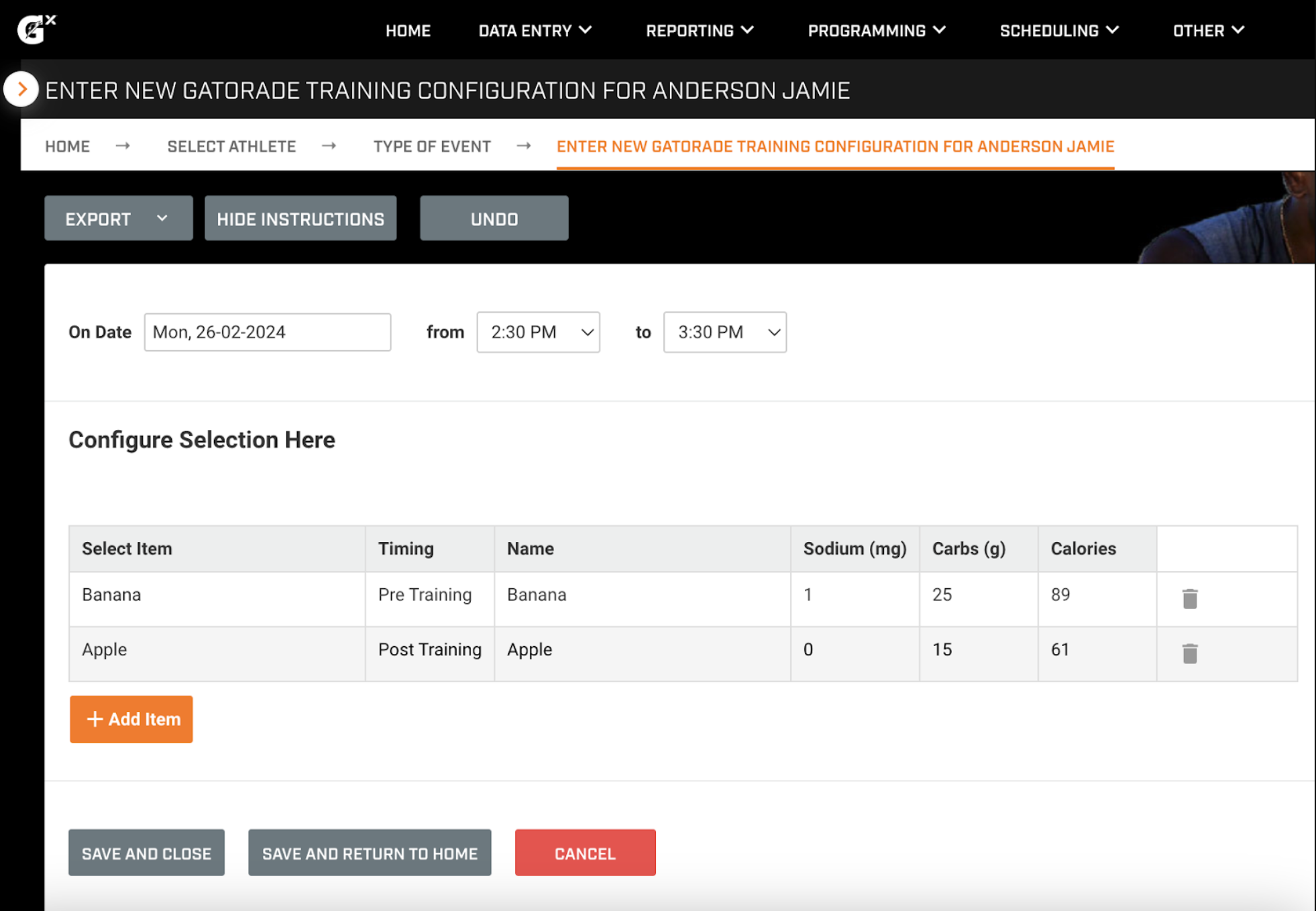This screenshot has width=1316, height=911.
Task: Go to Select Athlete breadcrumb step
Action: pyautogui.click(x=231, y=146)
